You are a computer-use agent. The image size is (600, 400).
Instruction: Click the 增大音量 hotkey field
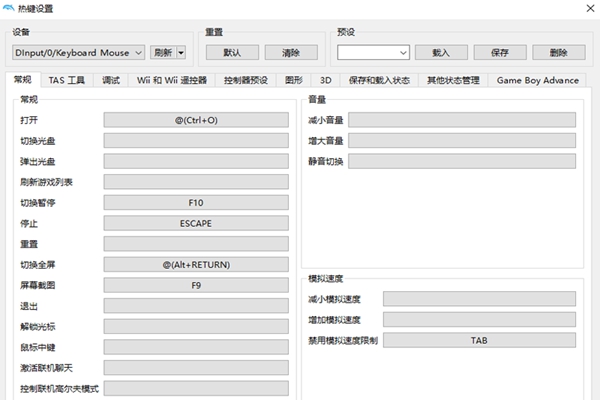coord(462,140)
